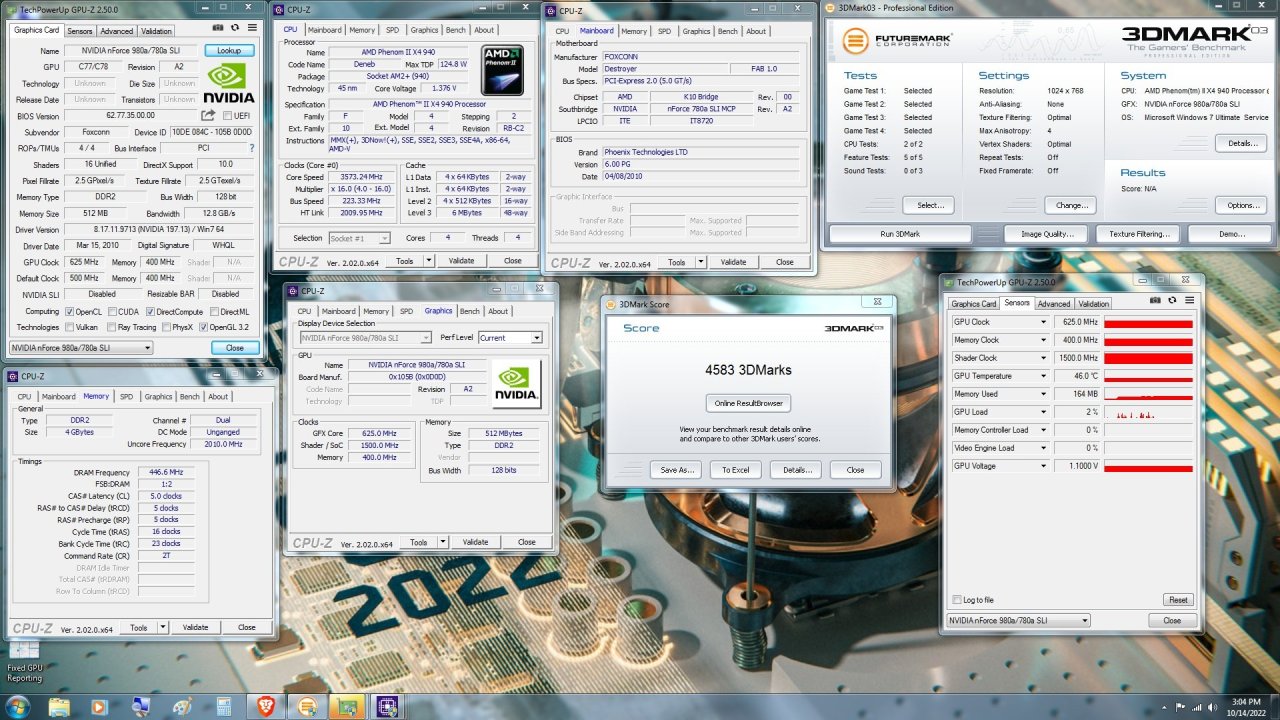Toggle the CUDA checkbox under Computing
Viewport: 1280px width, 720px height.
click(x=114, y=311)
